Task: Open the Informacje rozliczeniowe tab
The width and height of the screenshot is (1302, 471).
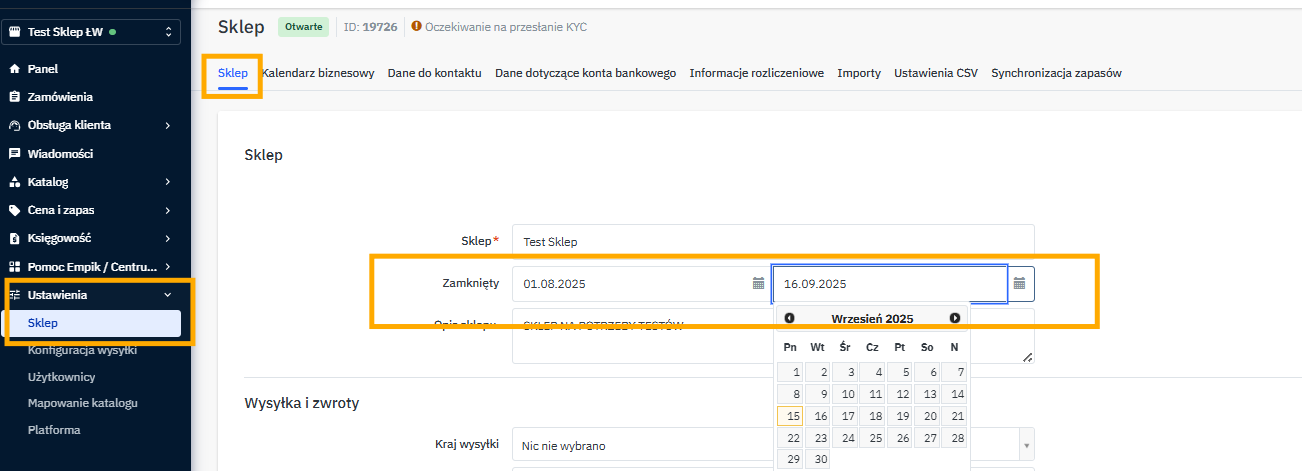Action: tap(756, 73)
